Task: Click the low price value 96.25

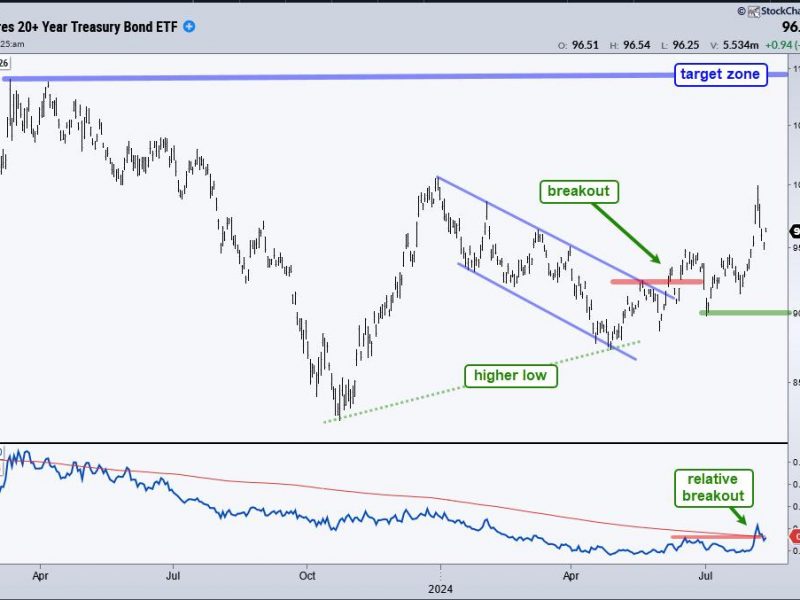Action: [686, 45]
